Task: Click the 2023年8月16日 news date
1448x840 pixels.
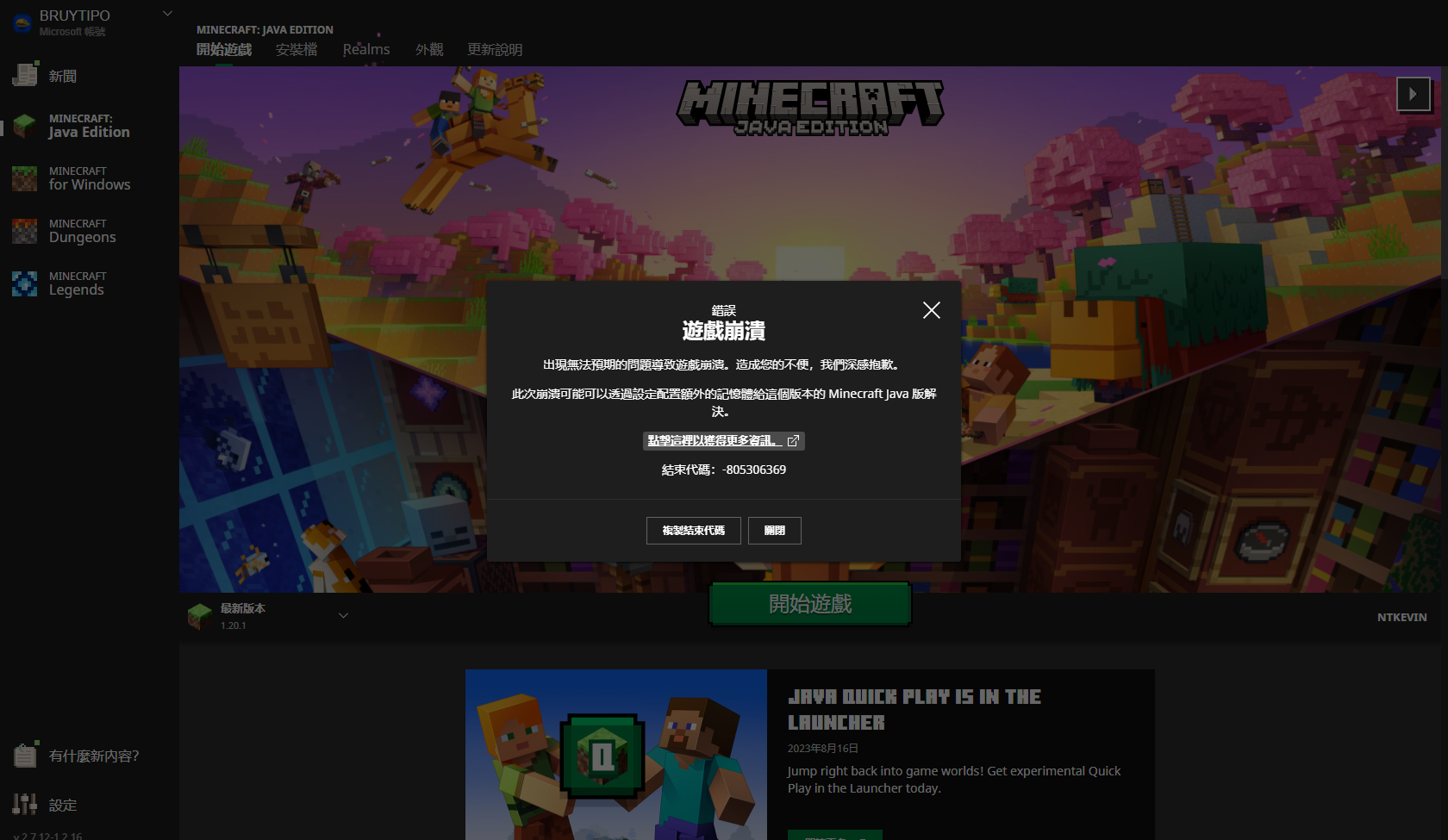Action: 823,748
